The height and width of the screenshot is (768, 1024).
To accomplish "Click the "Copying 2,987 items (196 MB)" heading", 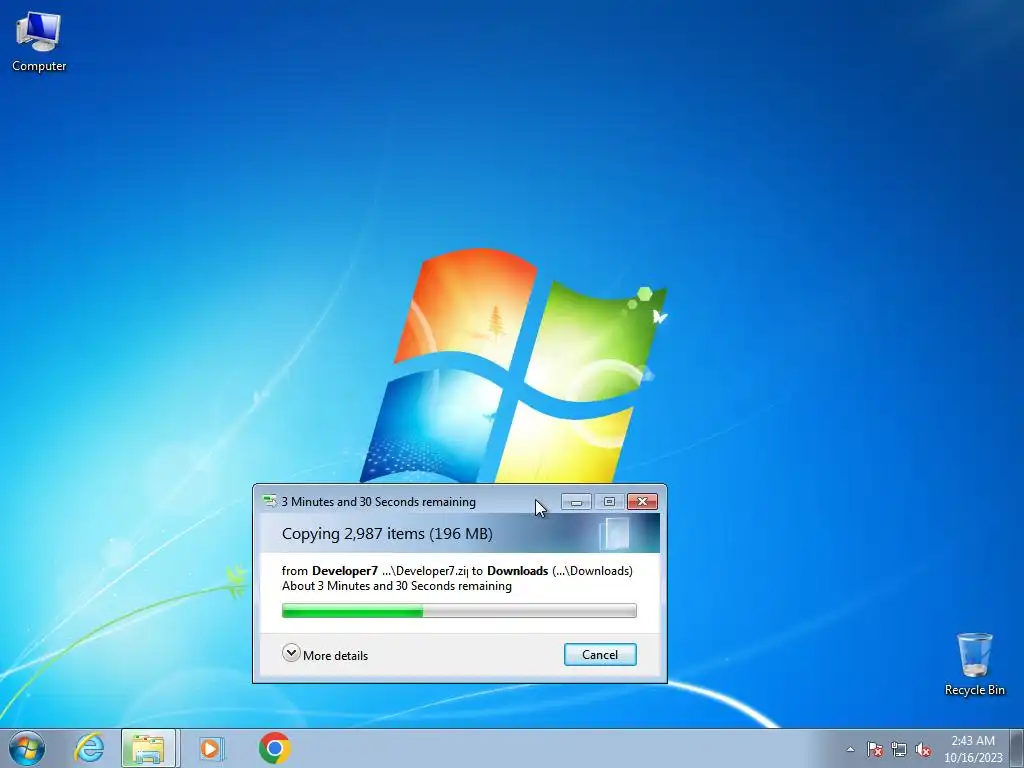I will click(387, 534).
